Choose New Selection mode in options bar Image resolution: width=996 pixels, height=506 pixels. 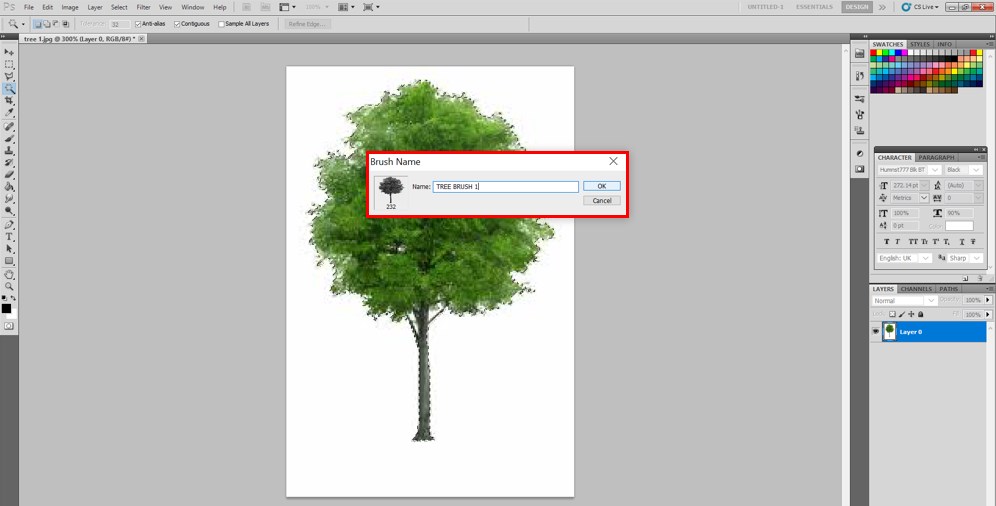click(x=37, y=24)
